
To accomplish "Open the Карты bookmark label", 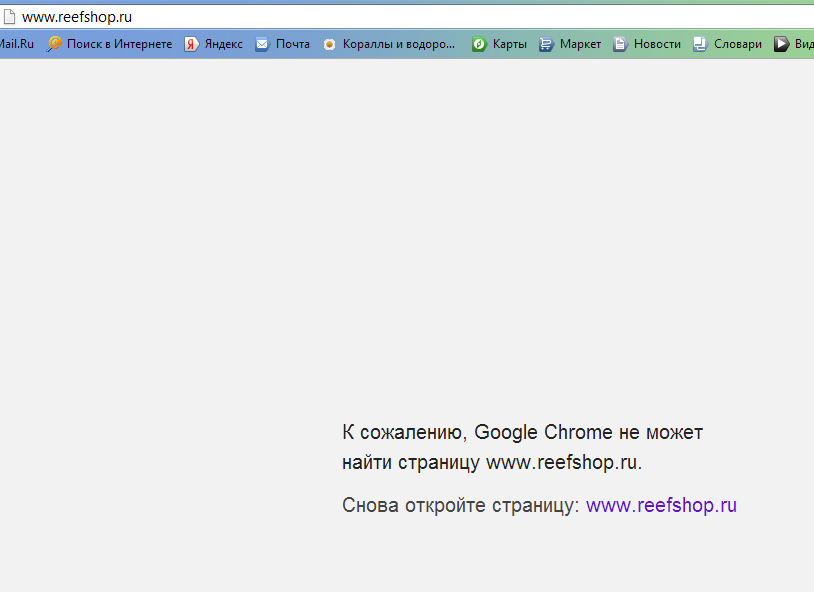I will coord(510,44).
